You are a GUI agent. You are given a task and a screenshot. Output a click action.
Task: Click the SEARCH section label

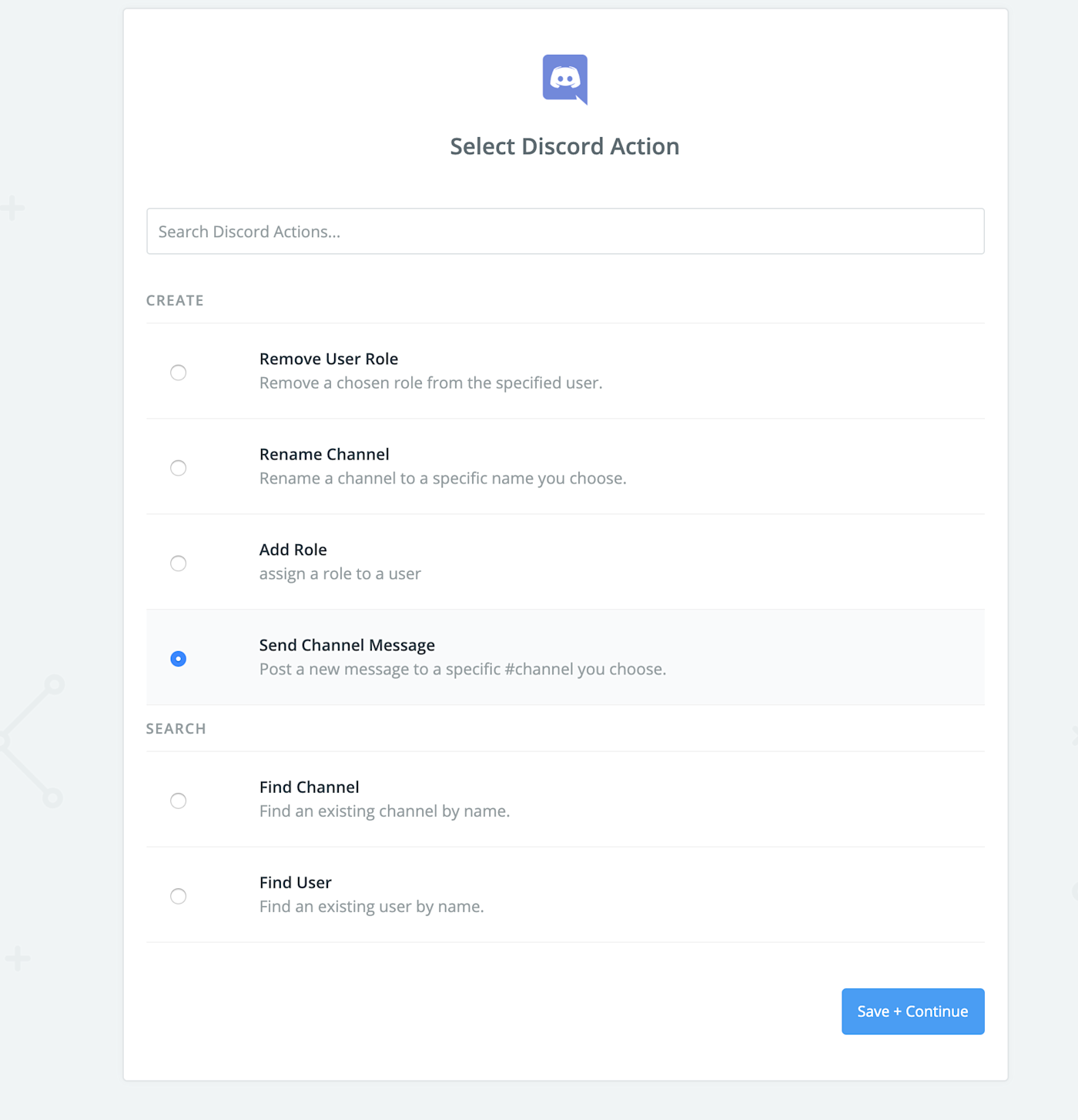176,728
